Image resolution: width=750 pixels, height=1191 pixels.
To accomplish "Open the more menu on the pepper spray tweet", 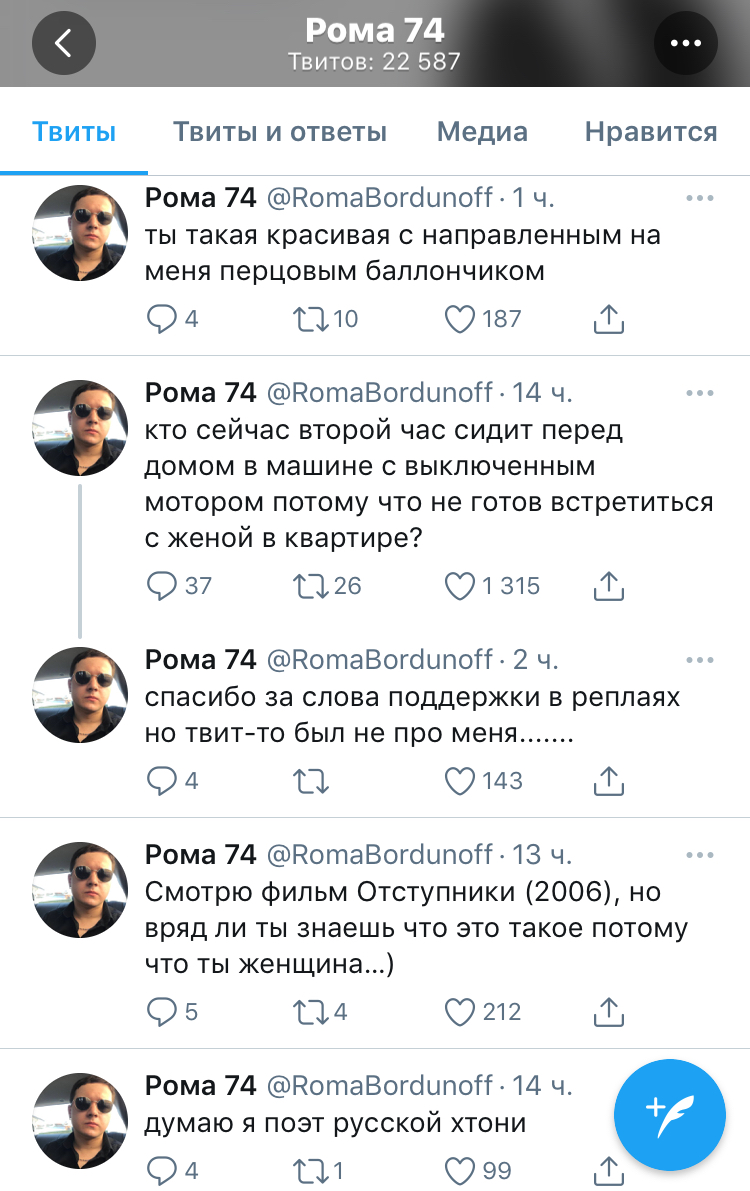I will [700, 199].
